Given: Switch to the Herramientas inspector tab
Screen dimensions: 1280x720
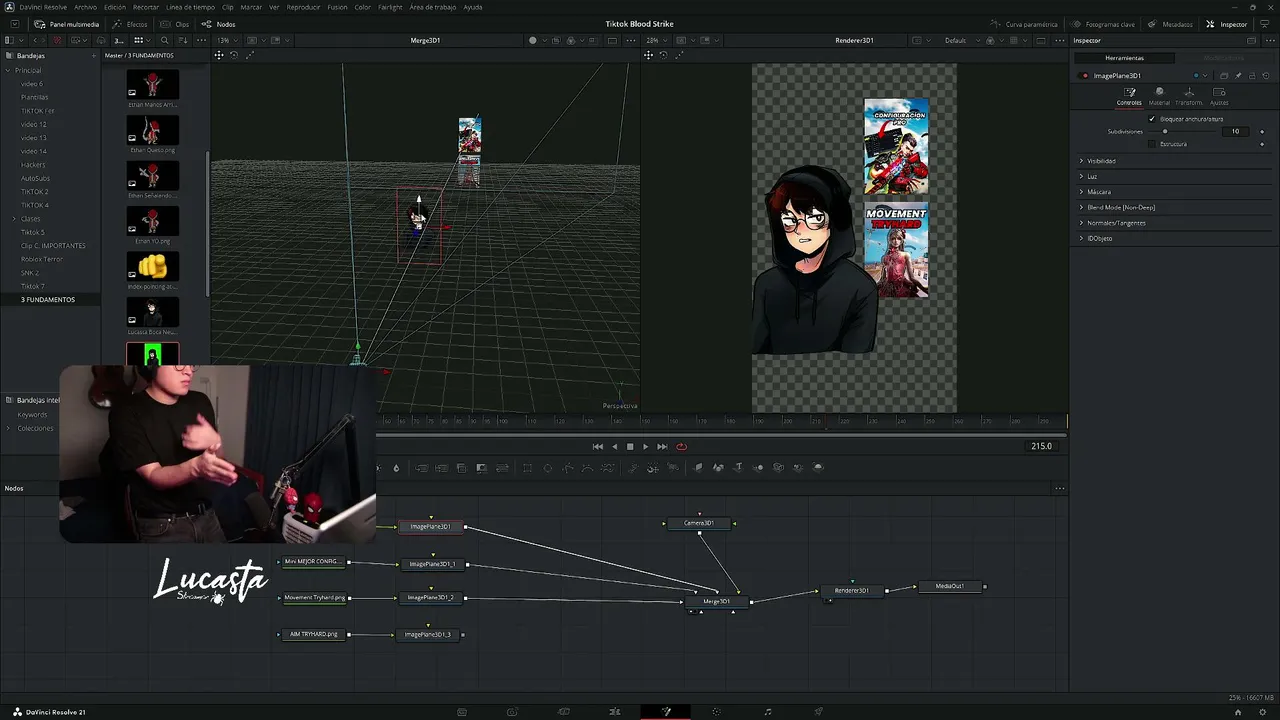Looking at the screenshot, I should 1124,58.
